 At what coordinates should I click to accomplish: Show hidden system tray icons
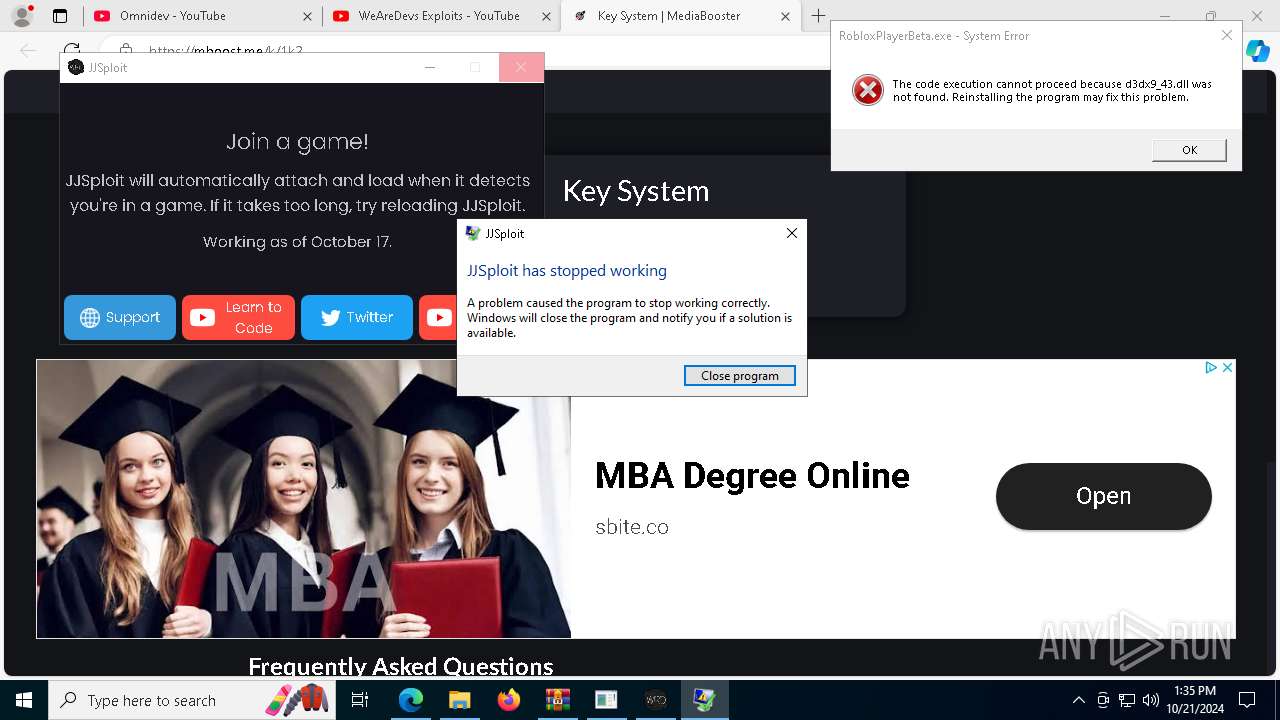tap(1078, 700)
